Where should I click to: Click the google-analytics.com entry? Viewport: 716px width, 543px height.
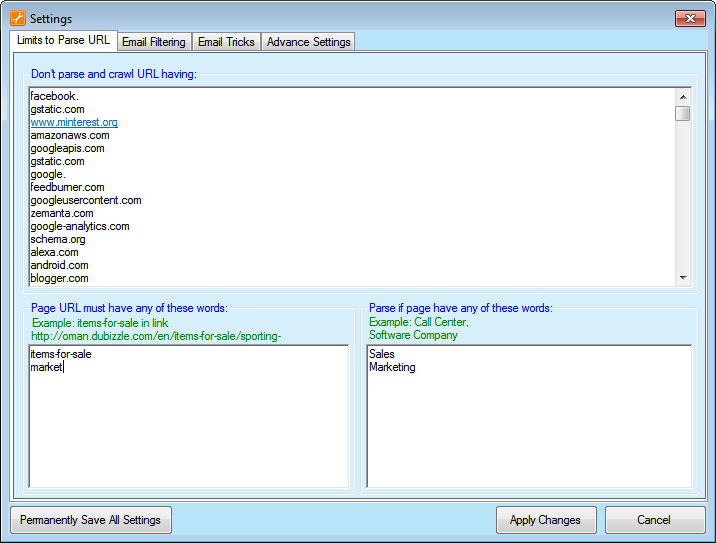click(80, 226)
